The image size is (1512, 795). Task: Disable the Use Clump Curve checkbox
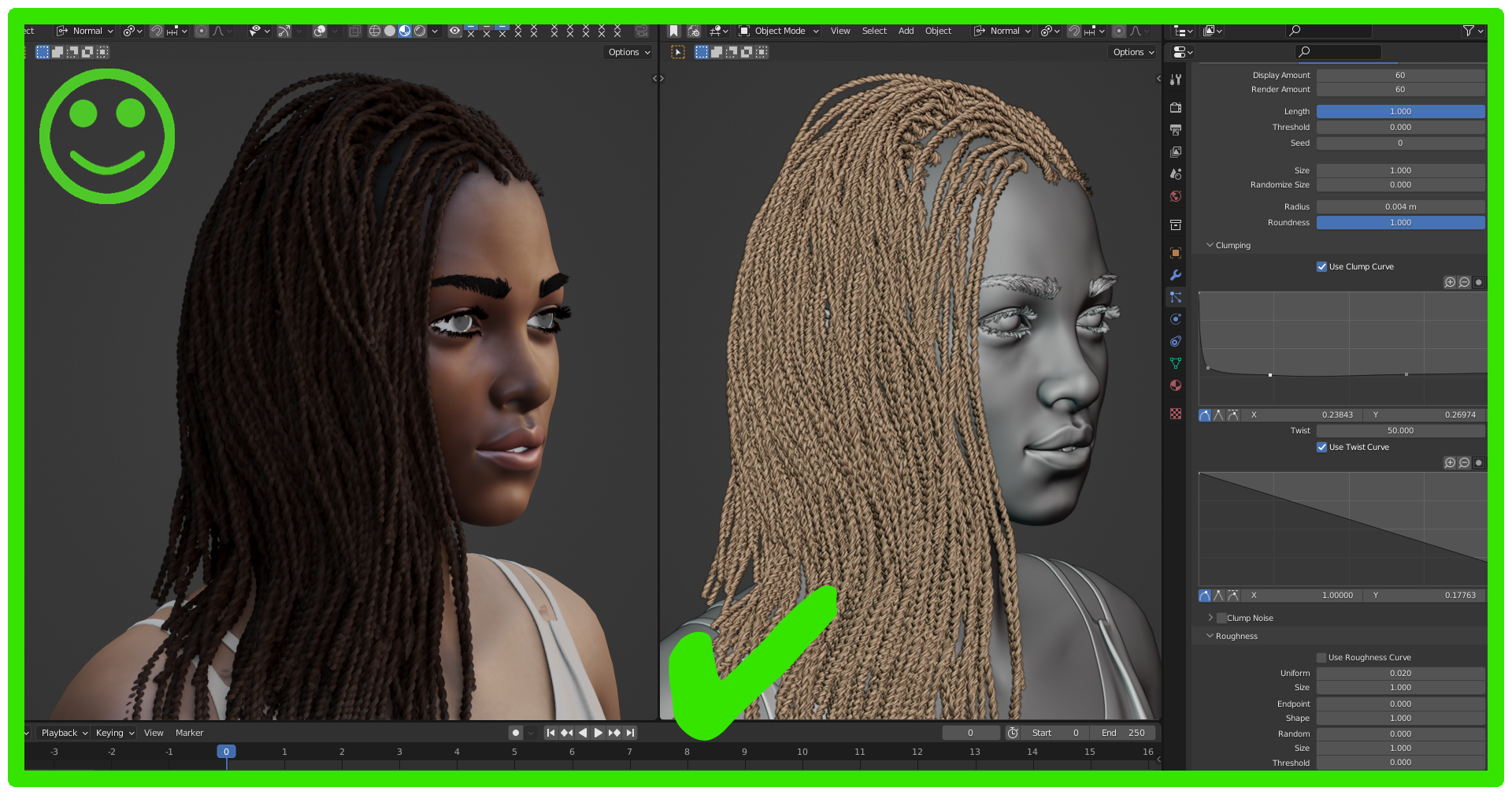[x=1322, y=266]
